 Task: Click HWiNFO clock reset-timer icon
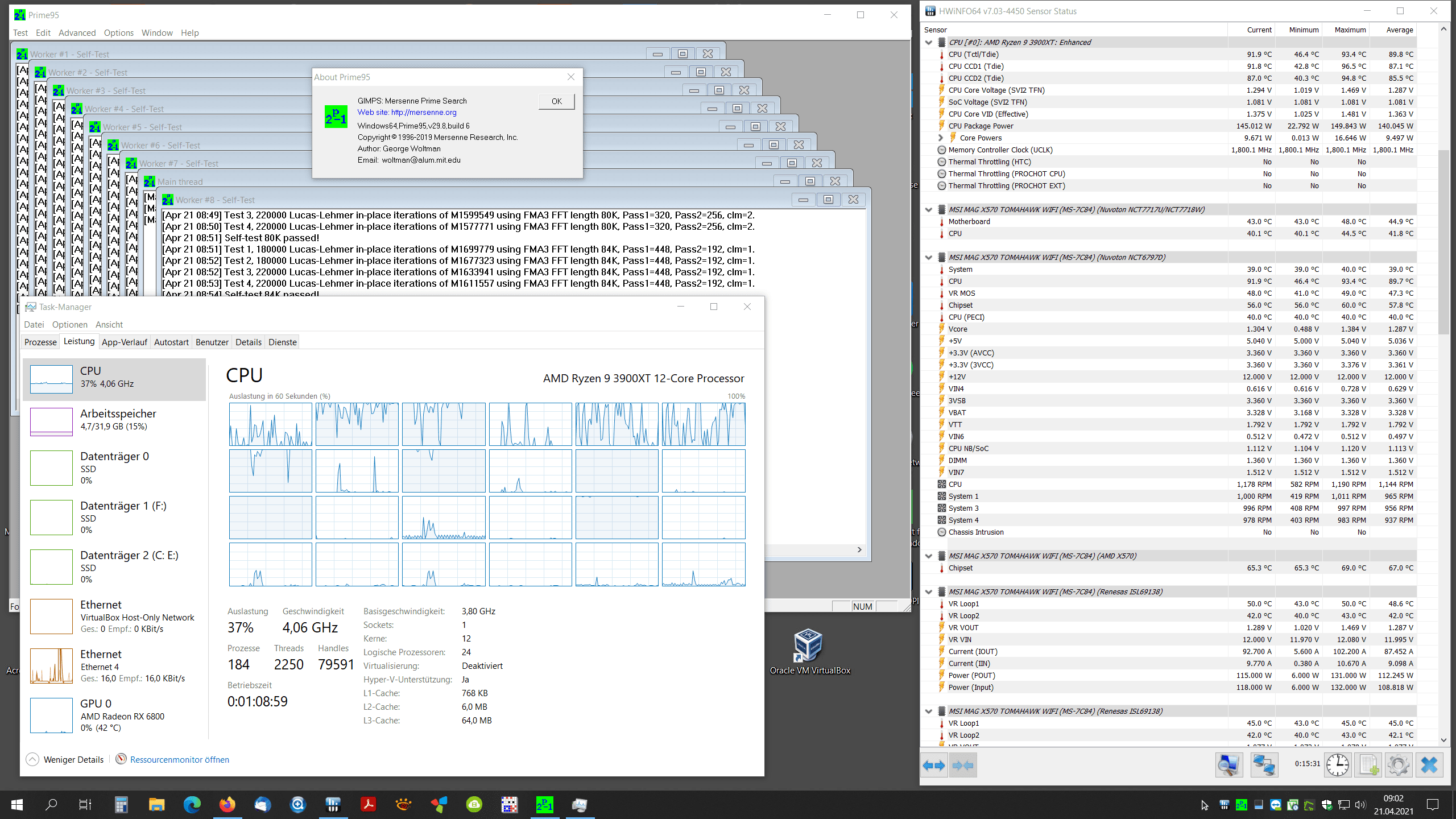(1338, 765)
